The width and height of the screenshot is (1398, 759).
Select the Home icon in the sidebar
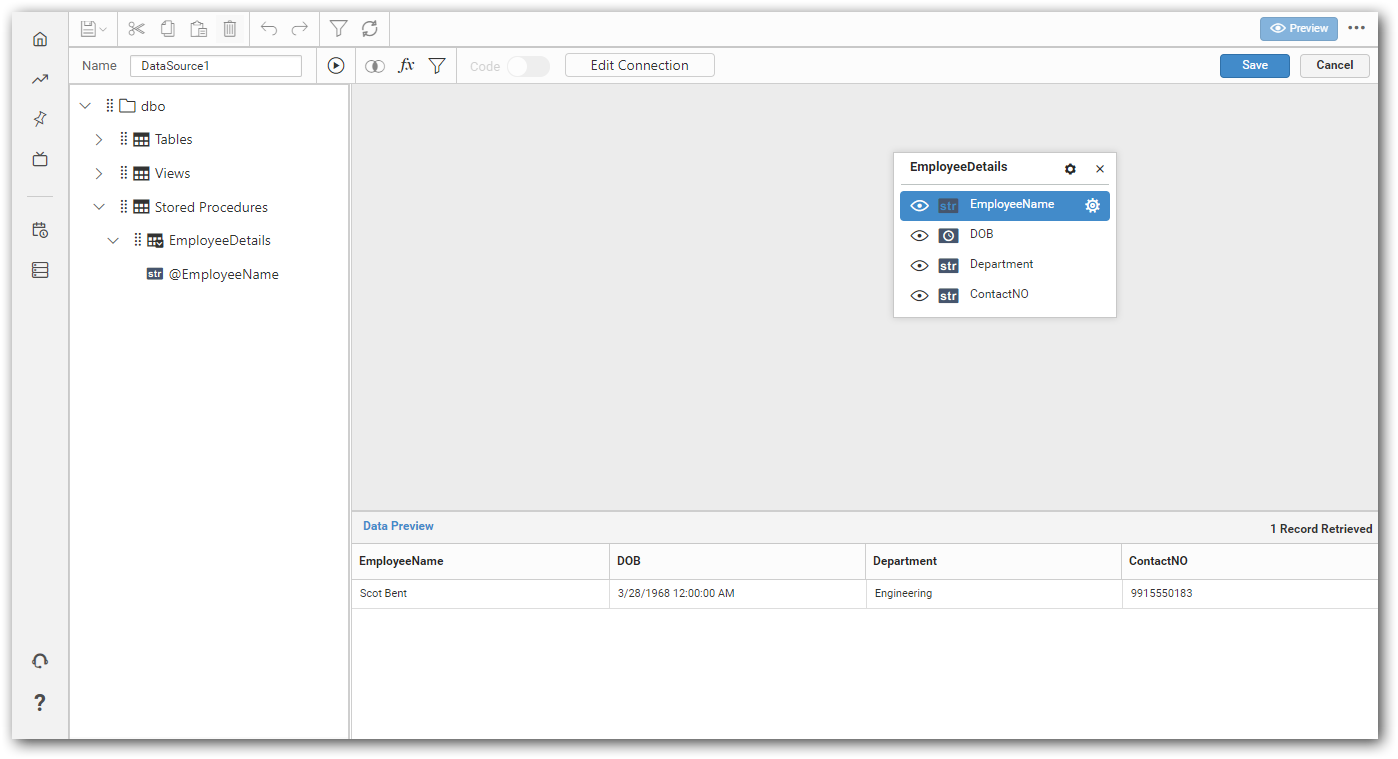click(40, 38)
